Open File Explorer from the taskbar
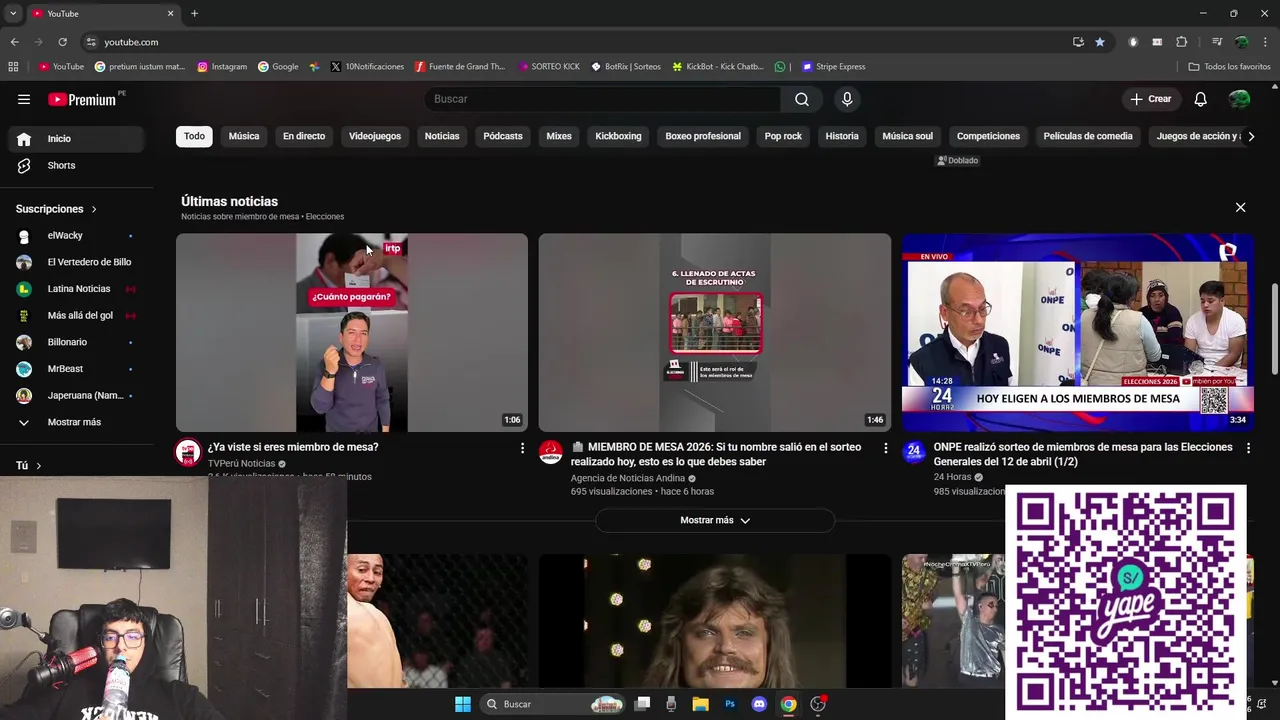Image resolution: width=1280 pixels, height=720 pixels. 701,704
